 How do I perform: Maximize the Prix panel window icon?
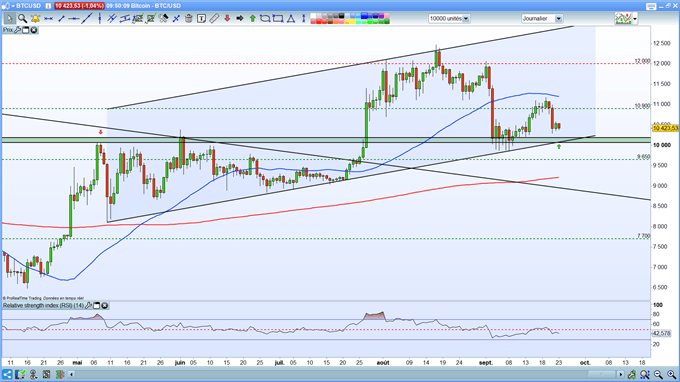(x=26, y=30)
